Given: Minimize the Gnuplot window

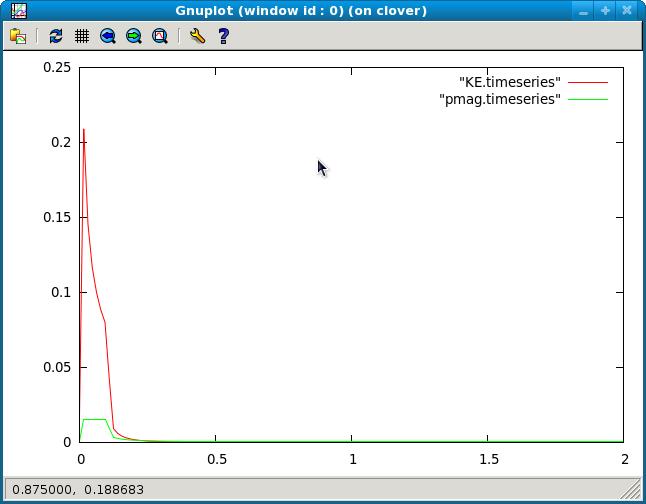Looking at the screenshot, I should click(583, 11).
